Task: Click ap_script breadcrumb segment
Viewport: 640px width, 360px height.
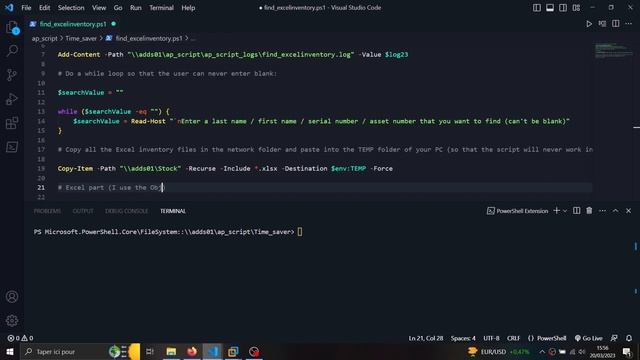Action: (44, 38)
